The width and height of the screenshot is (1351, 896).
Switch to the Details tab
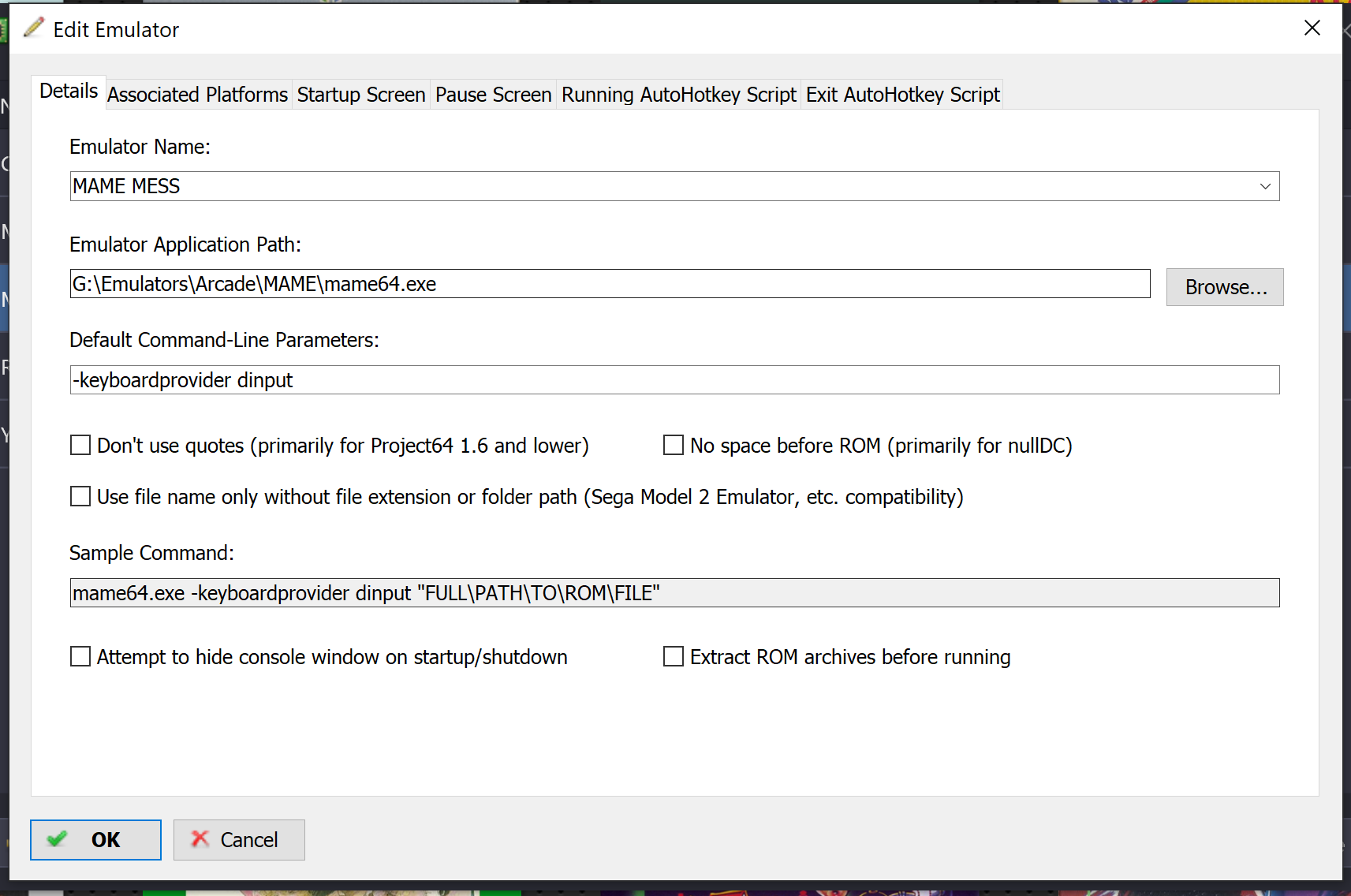[69, 91]
